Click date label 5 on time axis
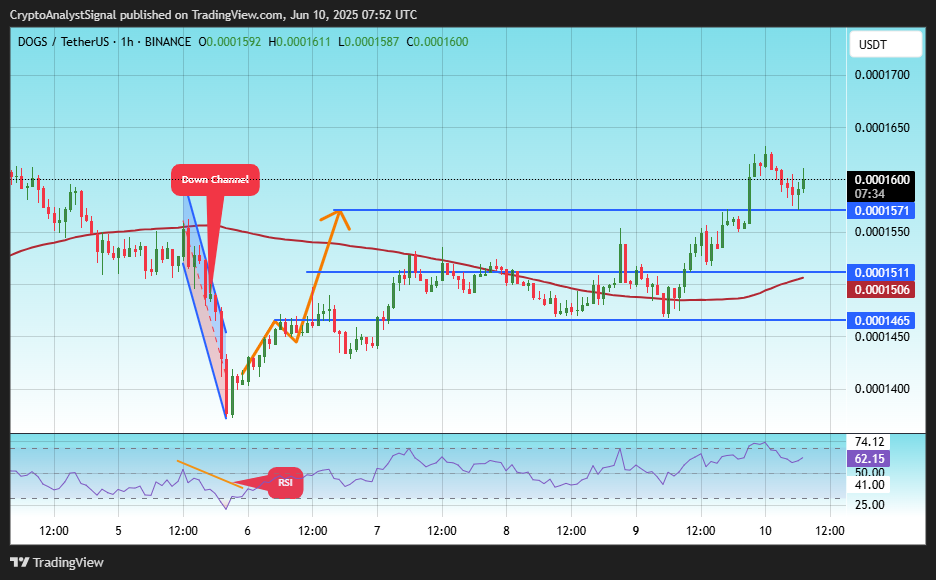Screen dimensions: 936x580 tap(118, 530)
